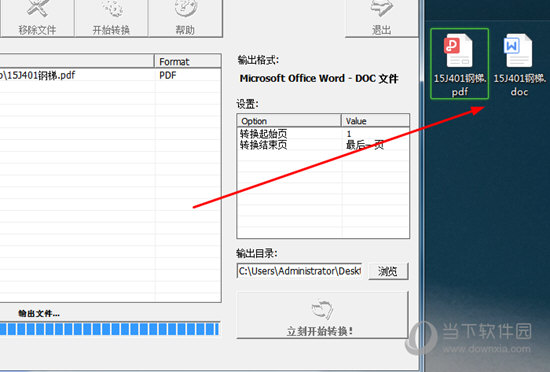Image resolution: width=550 pixels, height=372 pixels.
Task: Click the start page value 1
Action: click(x=349, y=134)
